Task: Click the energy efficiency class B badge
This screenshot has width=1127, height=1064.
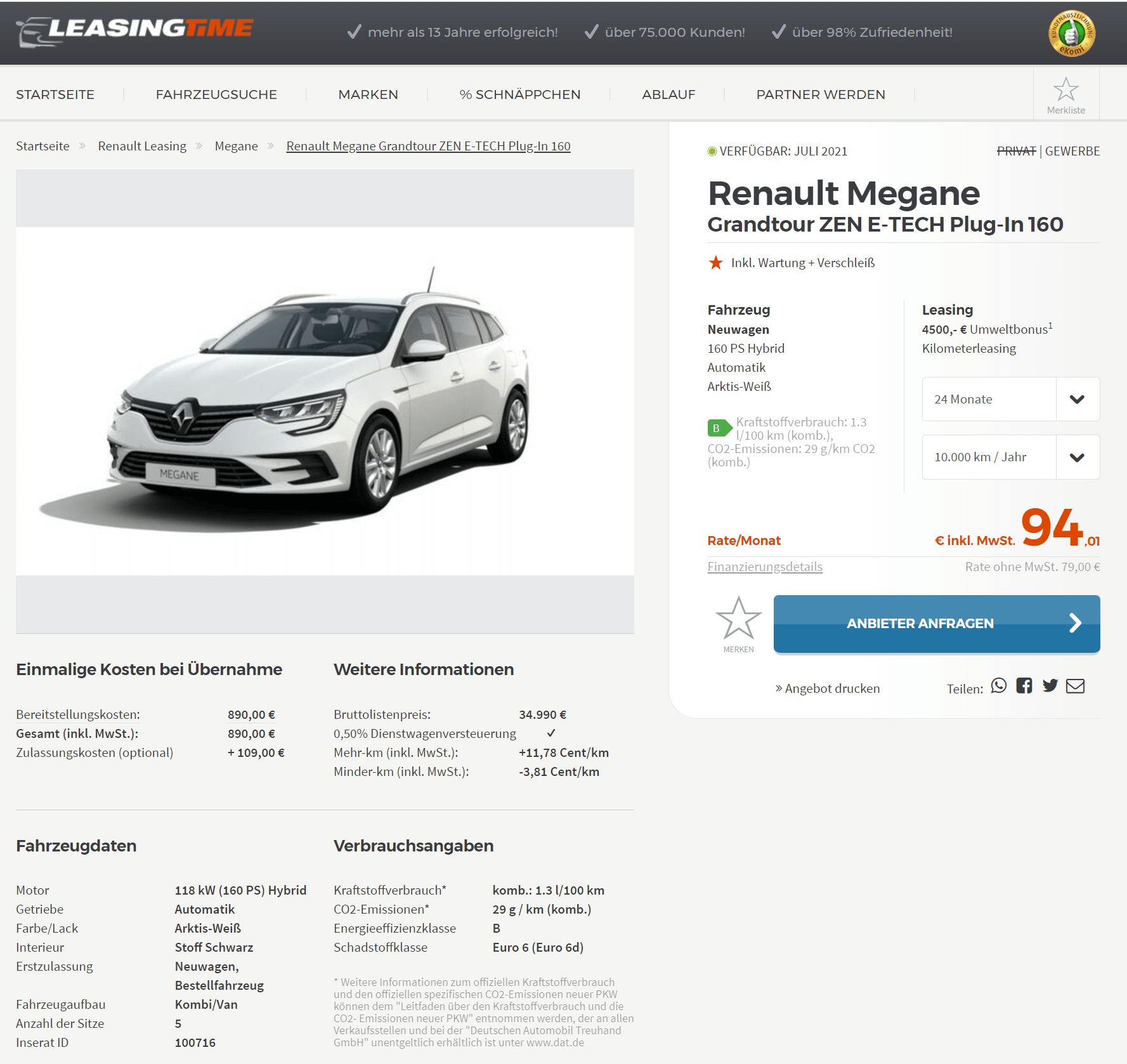Action: tap(719, 428)
